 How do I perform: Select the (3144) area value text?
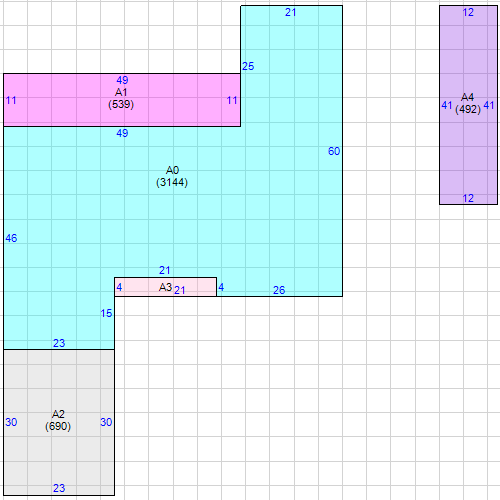tap(172, 182)
